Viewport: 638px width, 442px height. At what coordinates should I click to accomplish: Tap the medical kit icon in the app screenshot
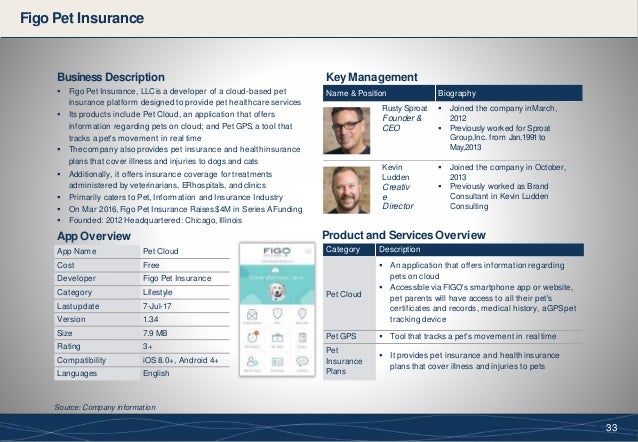pyautogui.click(x=277, y=338)
